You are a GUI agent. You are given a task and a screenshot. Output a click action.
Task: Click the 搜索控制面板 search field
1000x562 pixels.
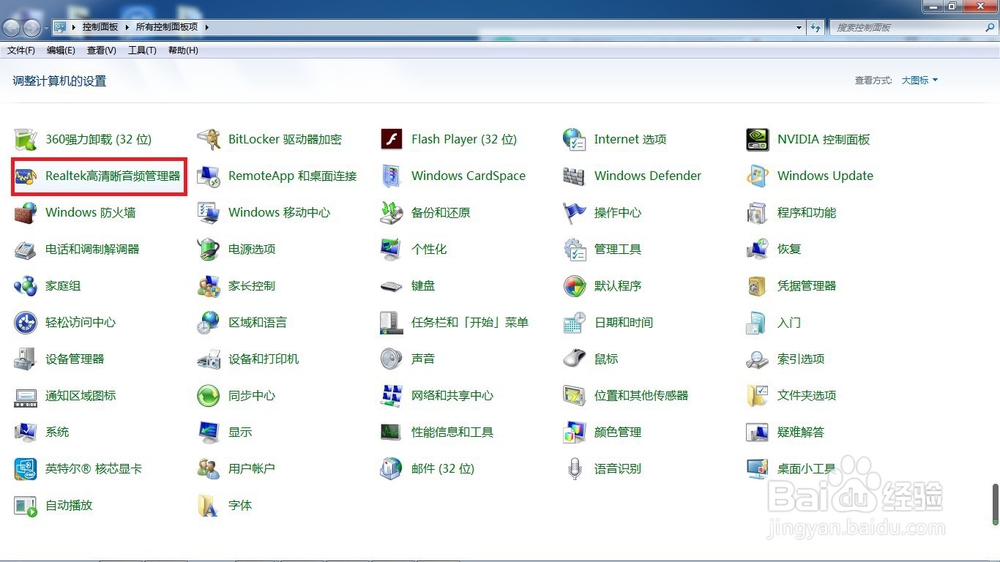[x=912, y=27]
